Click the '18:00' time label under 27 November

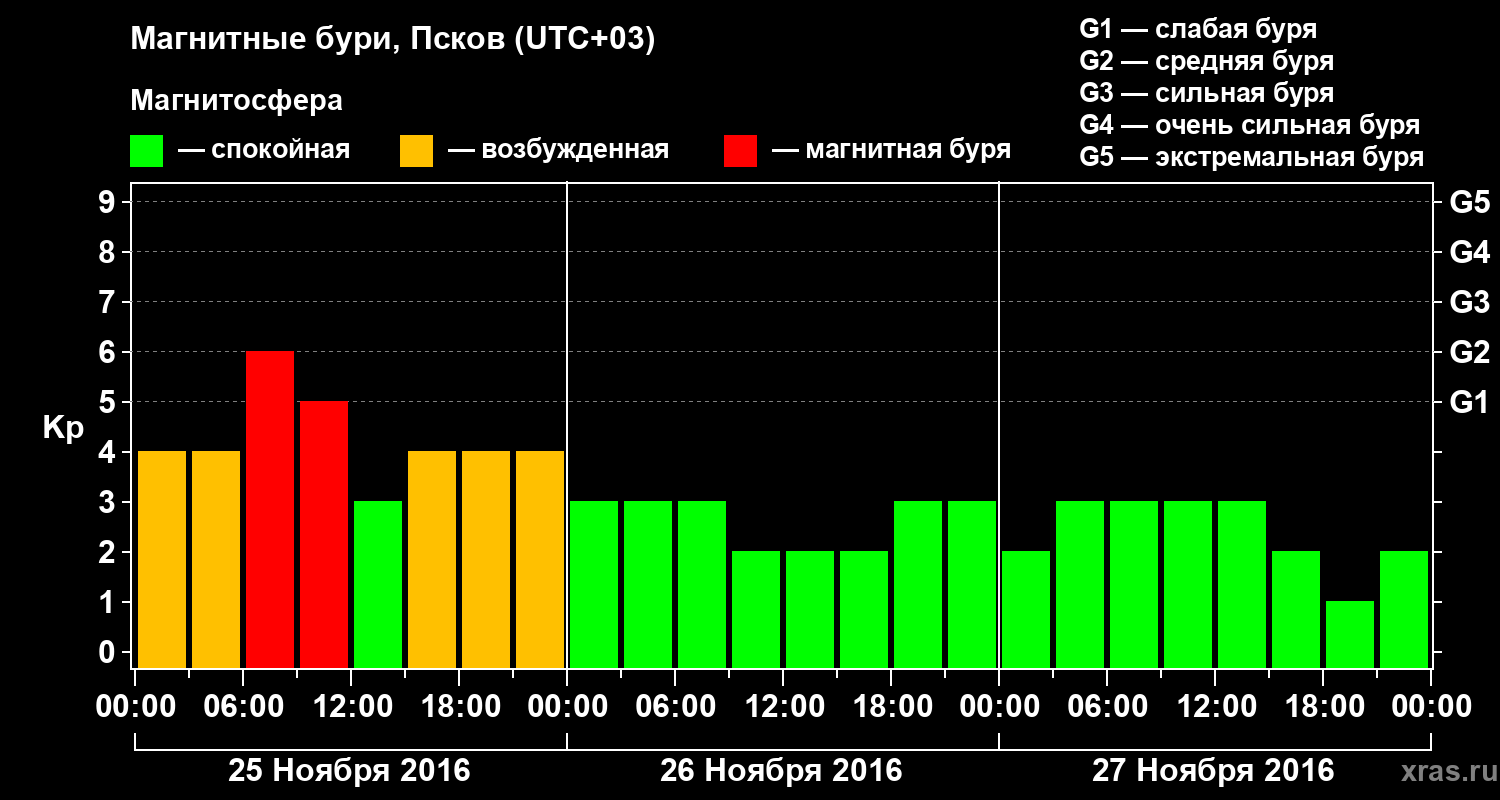pos(1323,707)
